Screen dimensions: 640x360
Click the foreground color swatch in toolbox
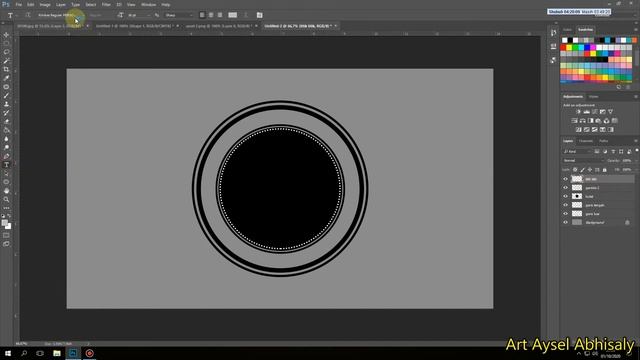pyautogui.click(x=4, y=223)
